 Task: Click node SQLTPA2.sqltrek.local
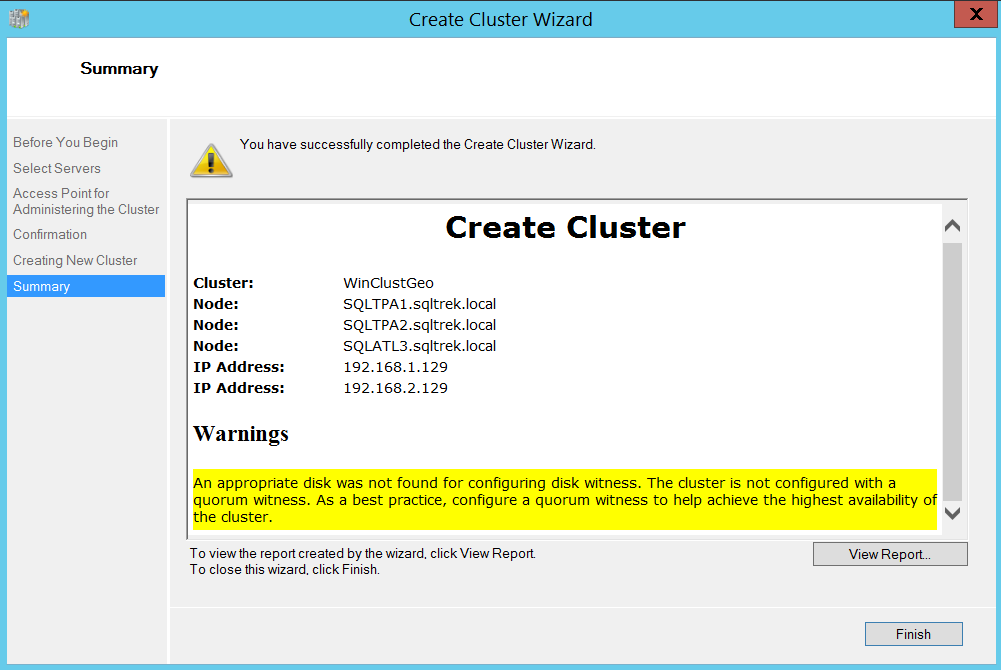[x=419, y=325]
